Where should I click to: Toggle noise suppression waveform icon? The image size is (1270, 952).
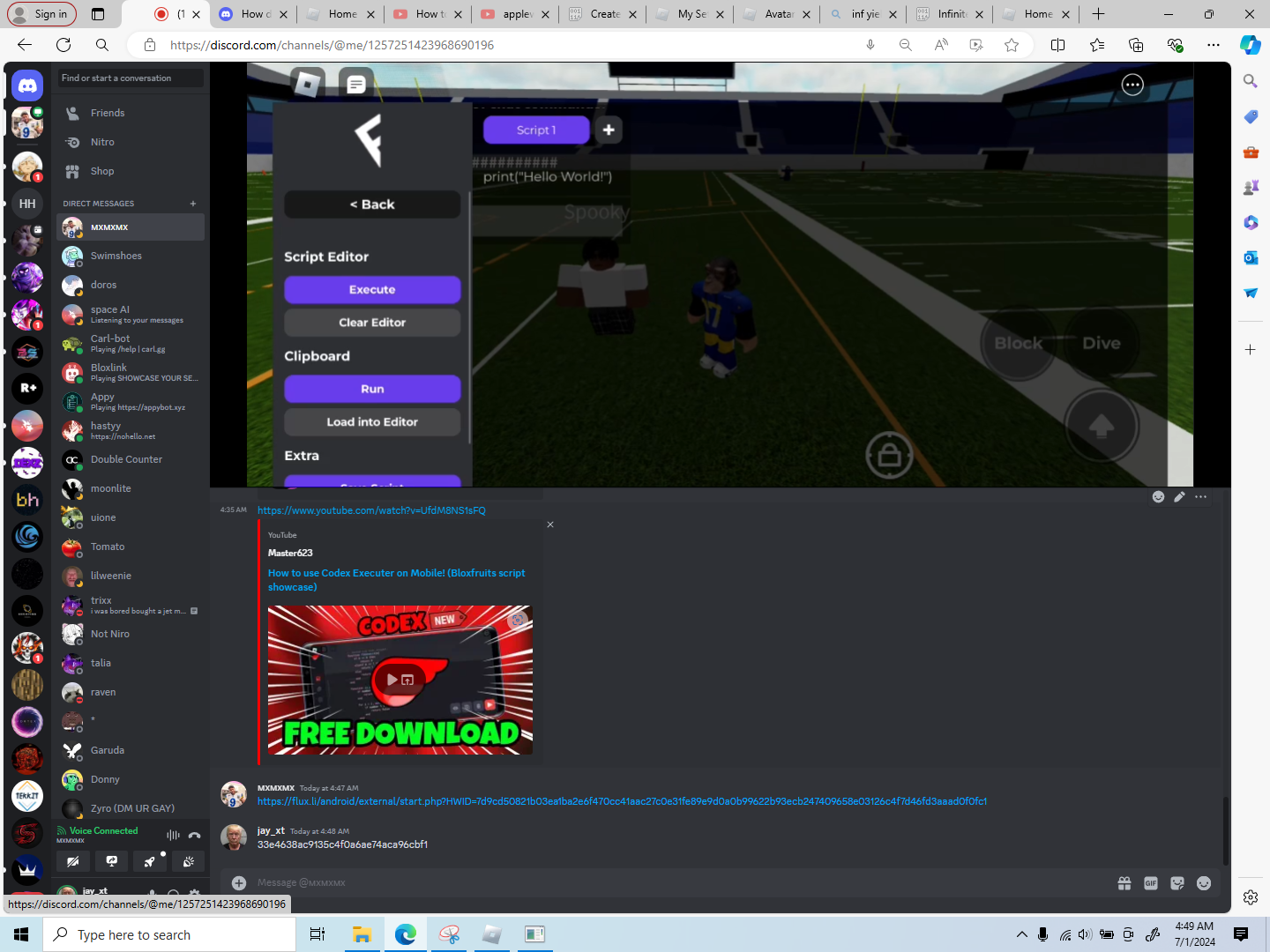(x=173, y=835)
